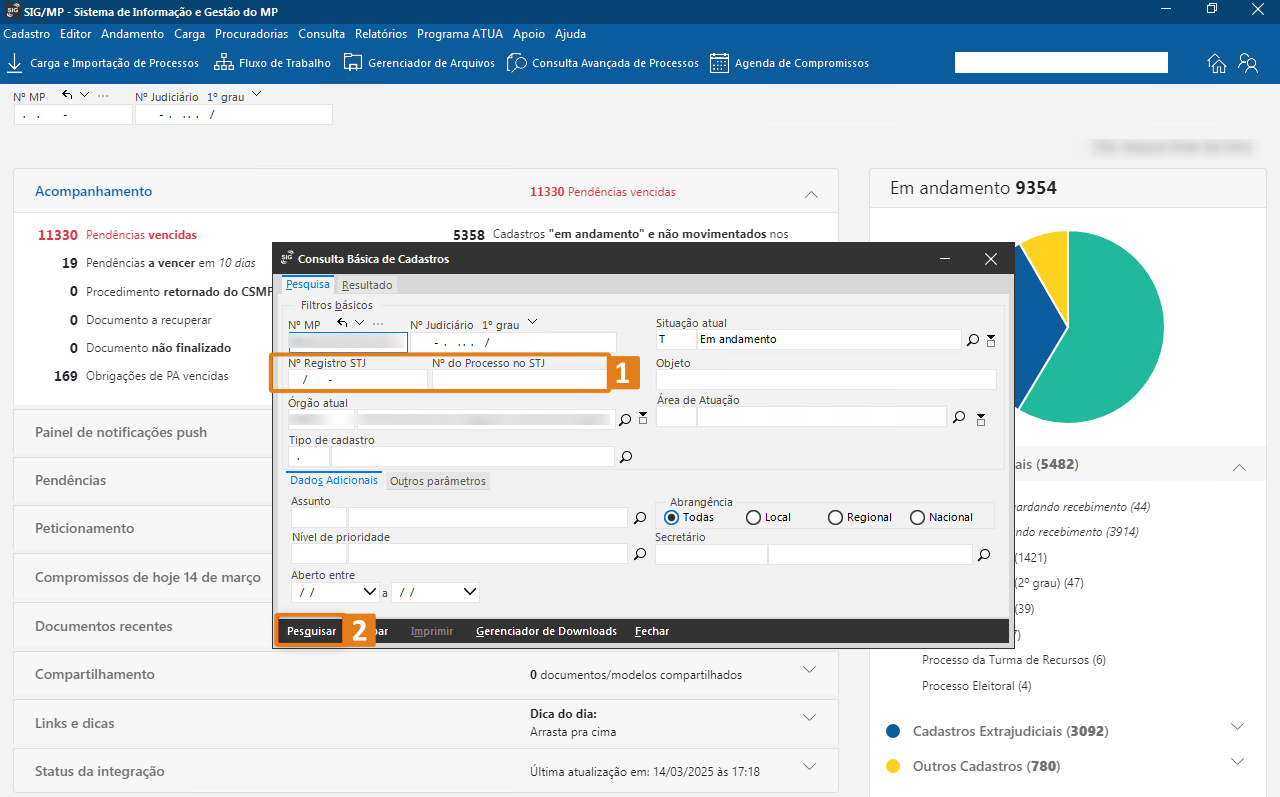The width and height of the screenshot is (1280, 797).
Task: Click the home icon in top bar
Action: pos(1217,63)
